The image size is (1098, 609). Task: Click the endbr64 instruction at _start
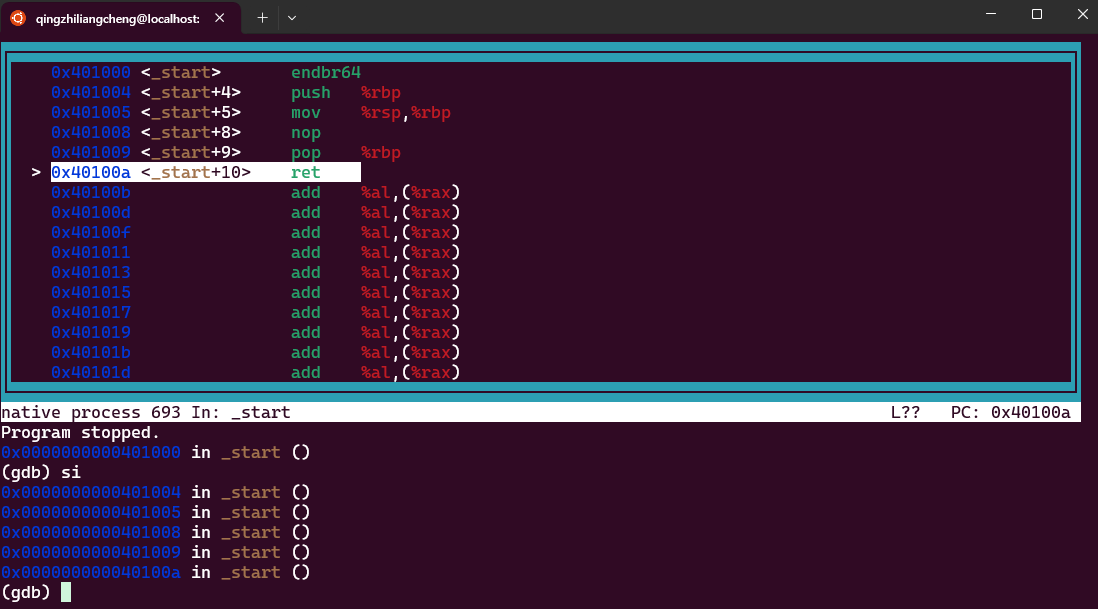tap(325, 73)
